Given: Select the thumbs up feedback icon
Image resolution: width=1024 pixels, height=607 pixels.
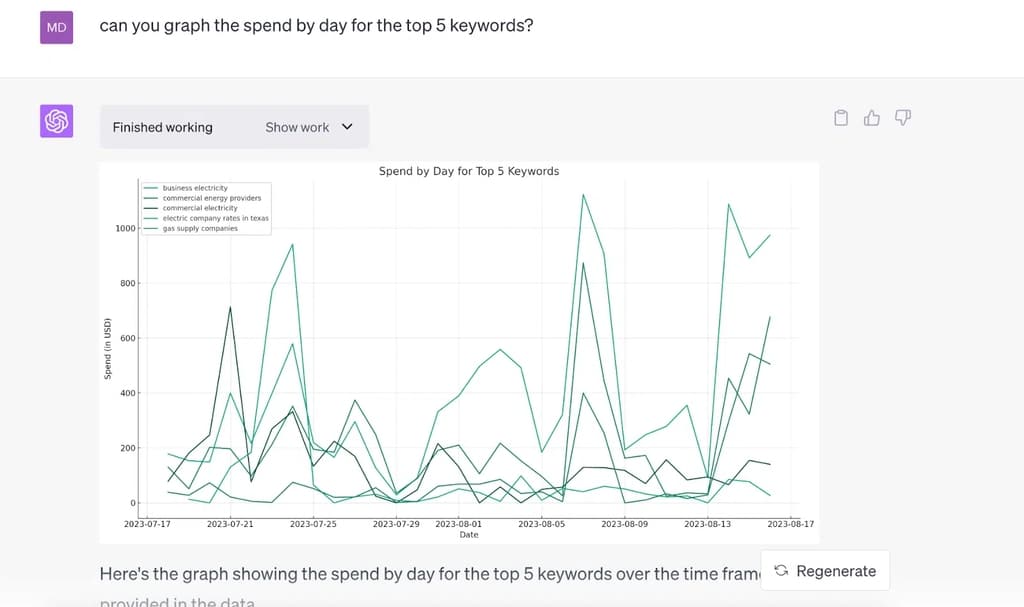Looking at the screenshot, I should click(871, 117).
